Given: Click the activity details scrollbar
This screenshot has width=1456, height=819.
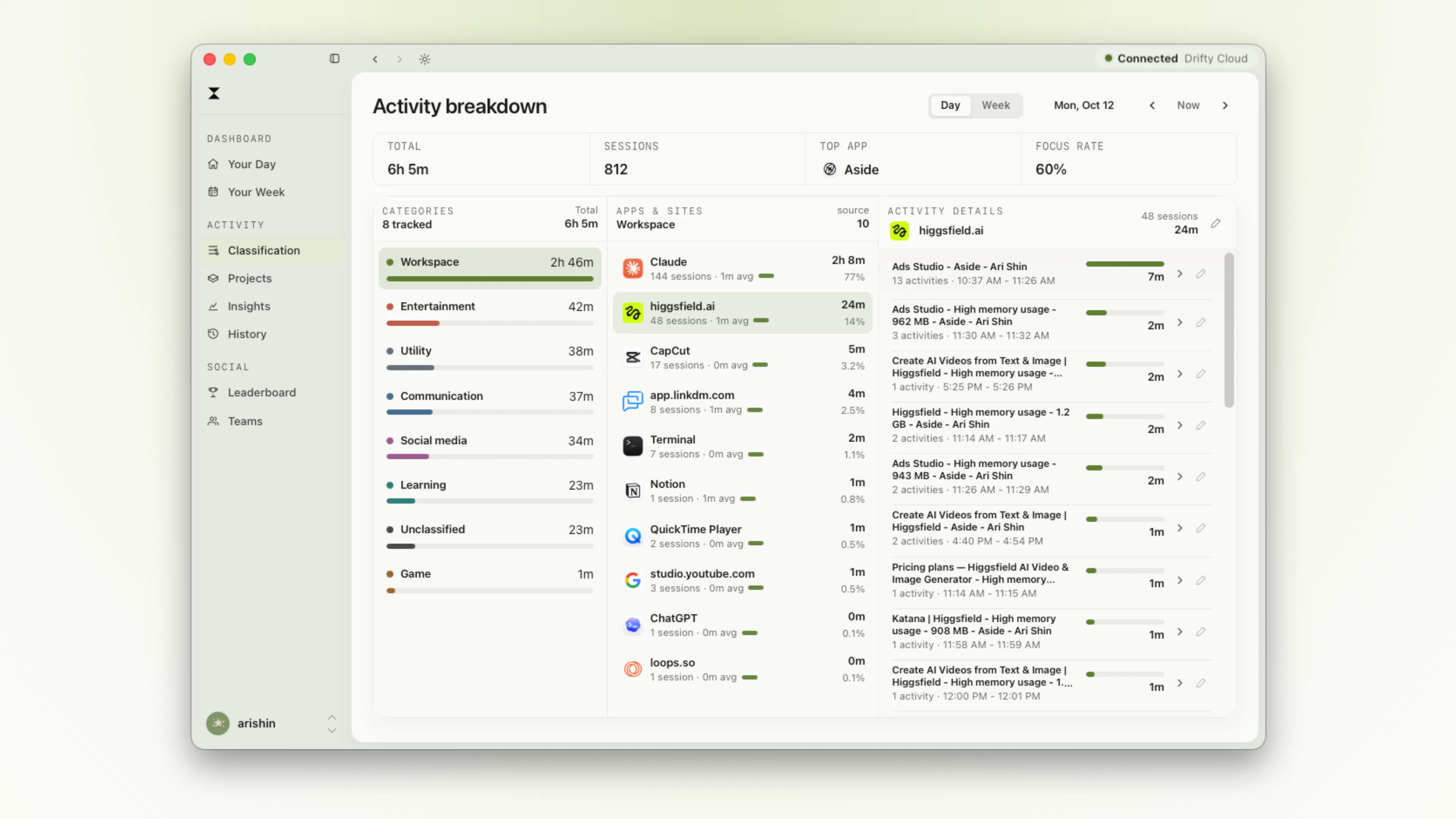Looking at the screenshot, I should 1229,331.
